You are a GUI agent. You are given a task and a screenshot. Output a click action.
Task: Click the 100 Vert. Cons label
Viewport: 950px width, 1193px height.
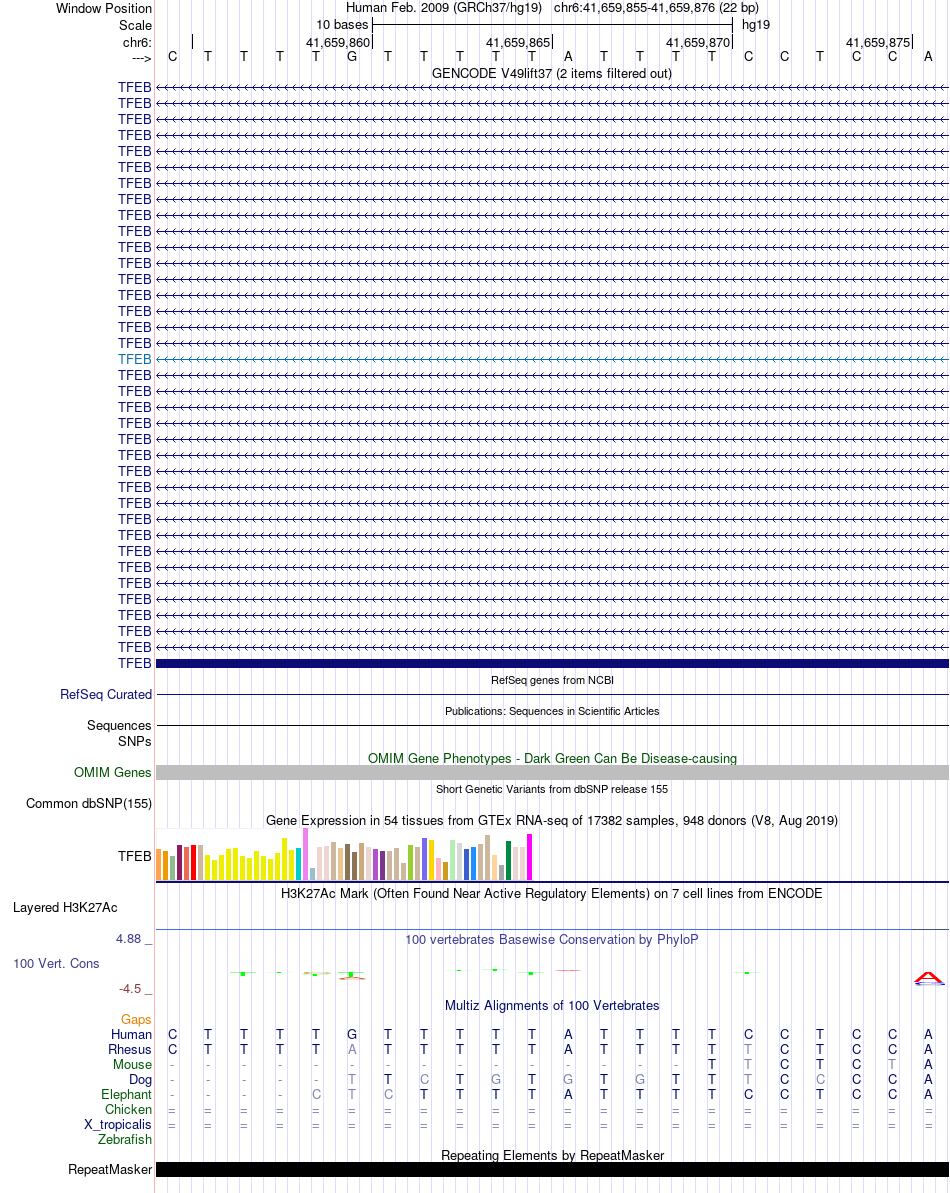[x=56, y=963]
